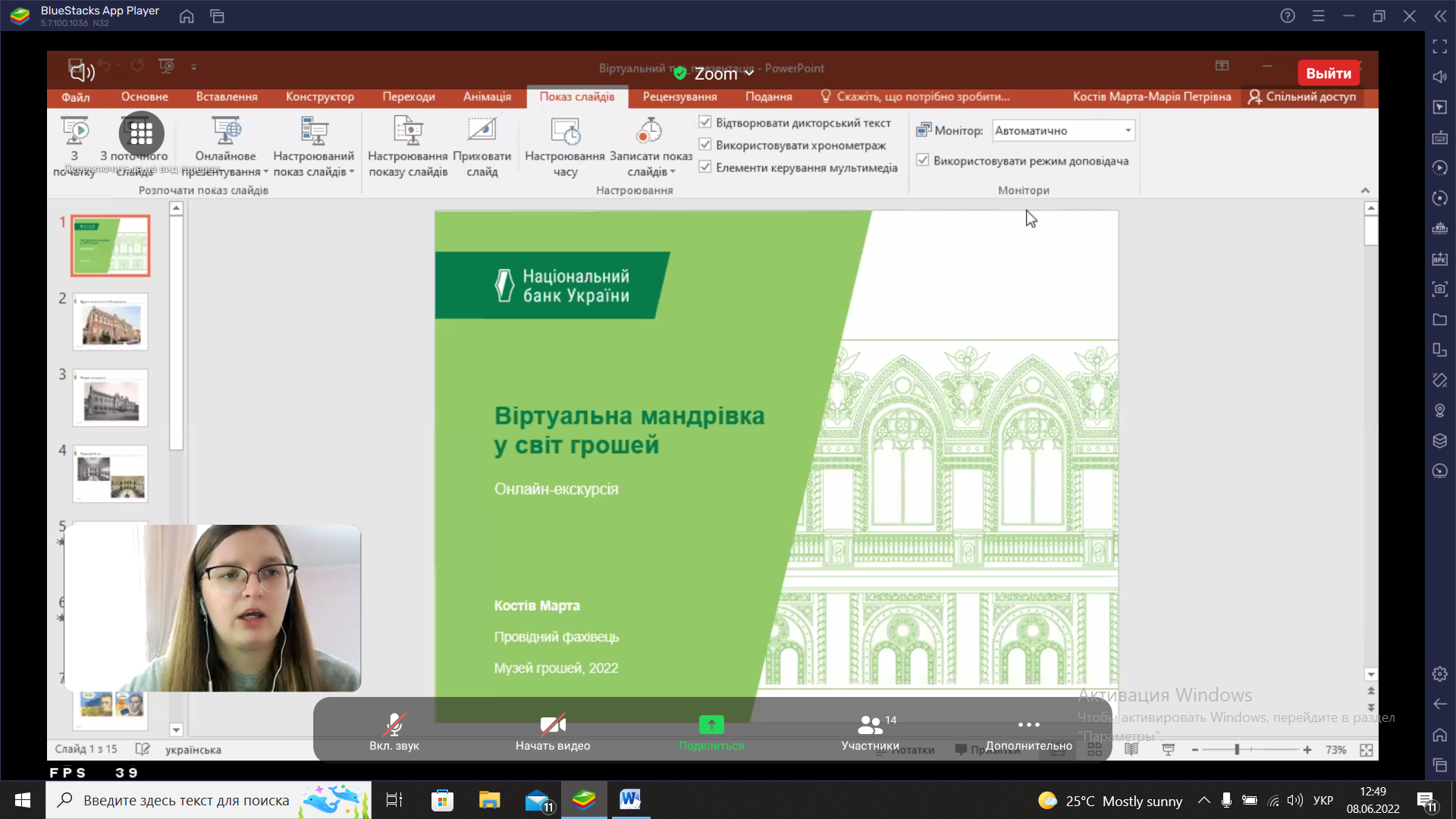Image resolution: width=1456 pixels, height=819 pixels.
Task: Click zoom out minus in status bar
Action: (x=1195, y=750)
